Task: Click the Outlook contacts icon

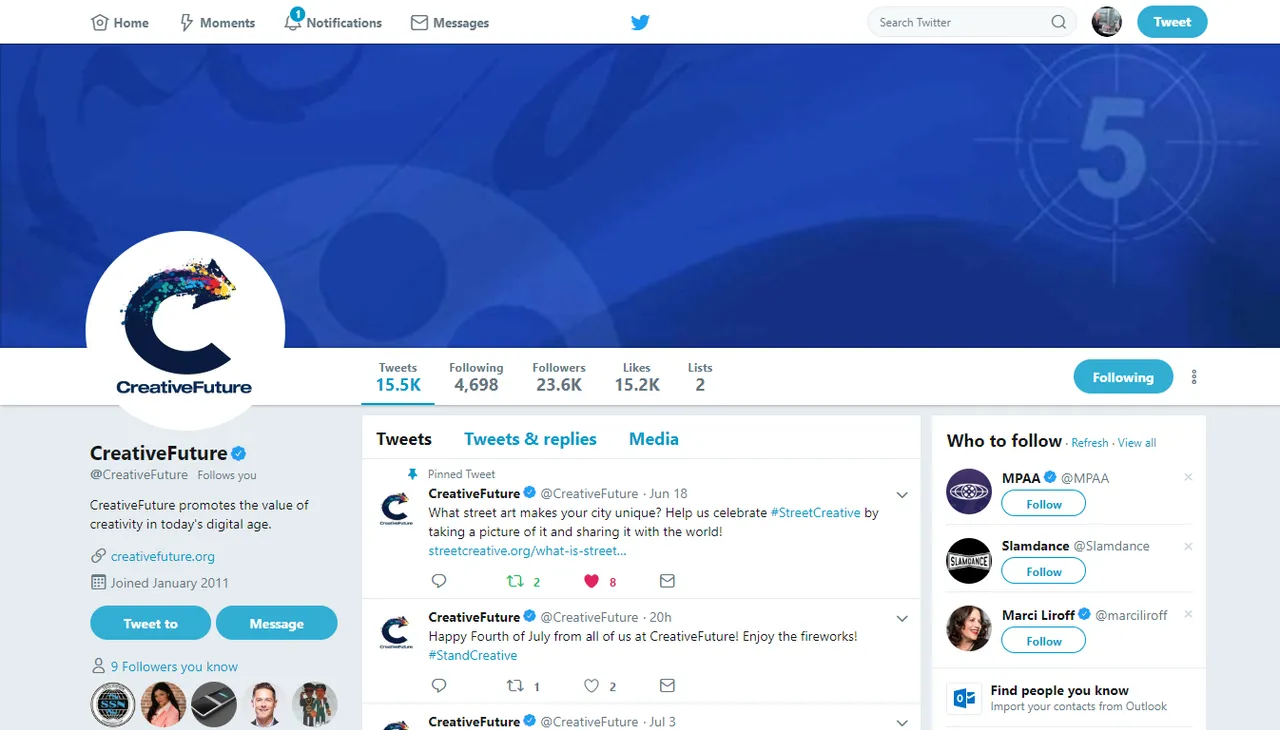Action: point(965,698)
